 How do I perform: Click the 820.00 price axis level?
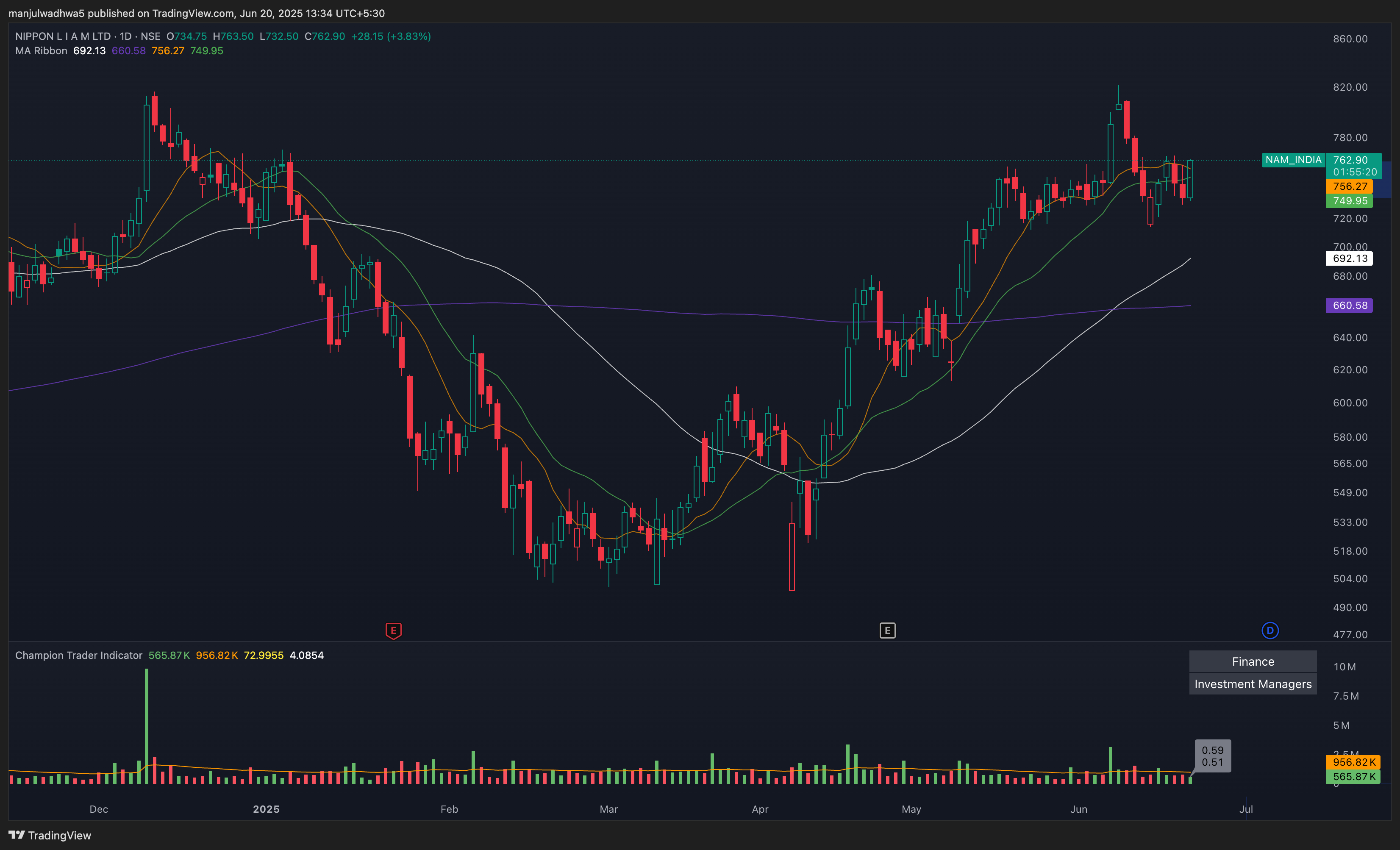[1350, 87]
